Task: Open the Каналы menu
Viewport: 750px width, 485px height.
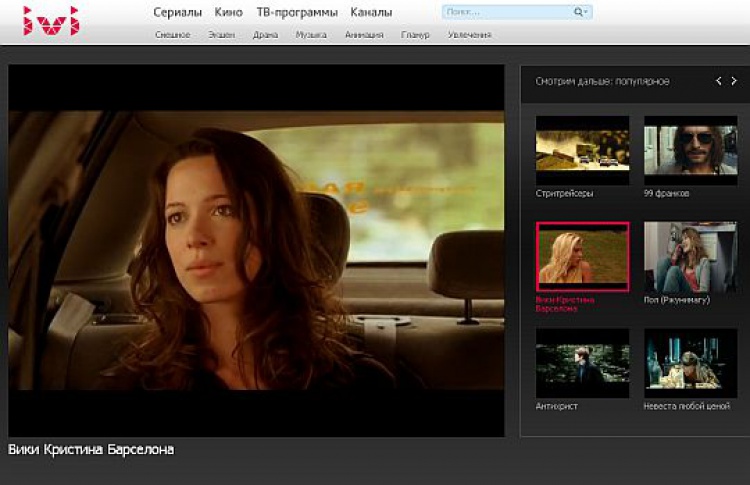Action: click(x=371, y=12)
